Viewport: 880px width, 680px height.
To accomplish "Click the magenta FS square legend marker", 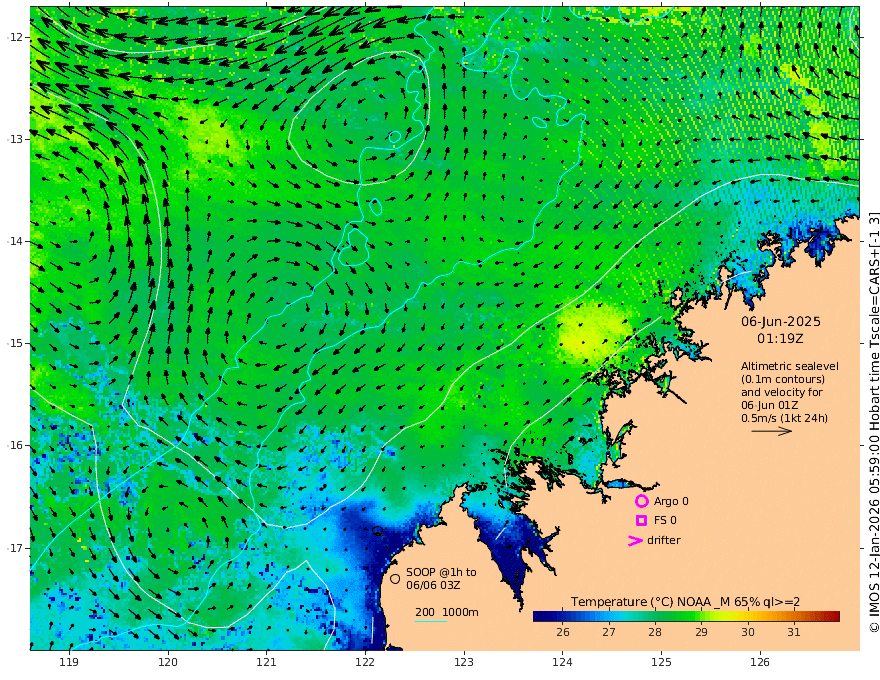I will pyautogui.click(x=641, y=521).
